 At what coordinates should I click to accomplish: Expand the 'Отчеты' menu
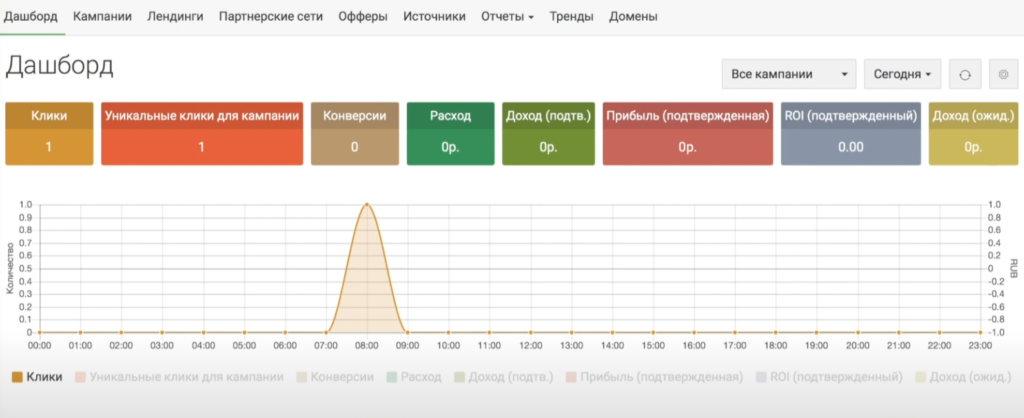point(507,17)
